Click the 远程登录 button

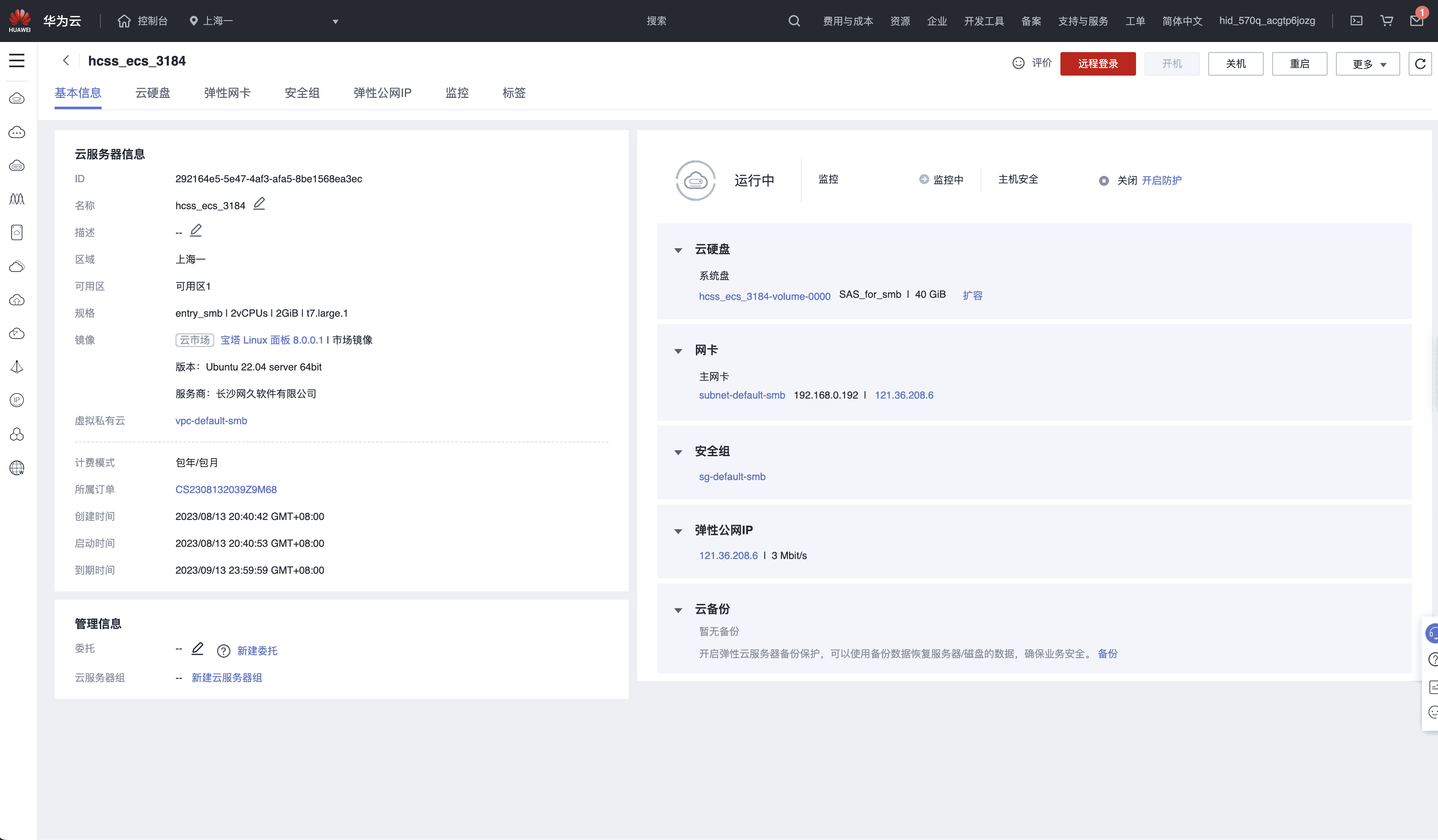point(1097,64)
